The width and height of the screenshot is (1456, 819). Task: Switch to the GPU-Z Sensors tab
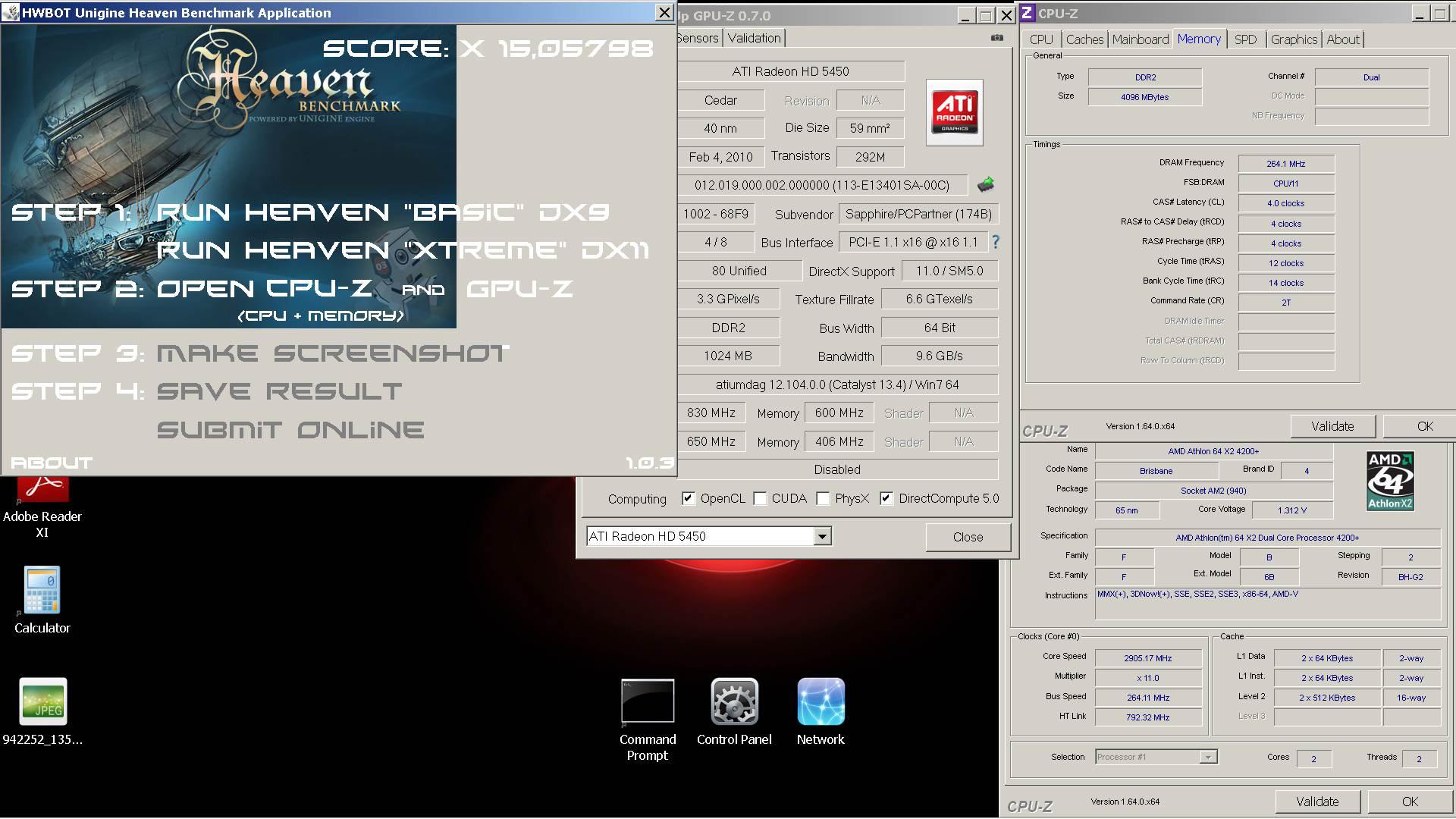698,38
